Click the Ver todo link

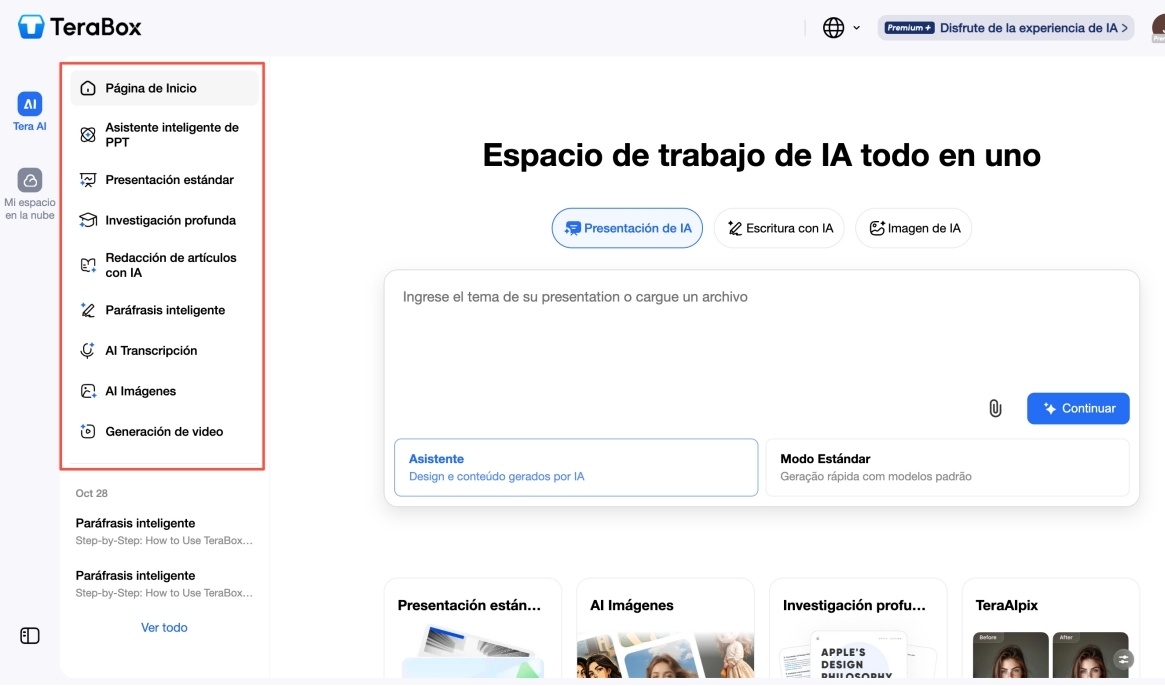[164, 628]
